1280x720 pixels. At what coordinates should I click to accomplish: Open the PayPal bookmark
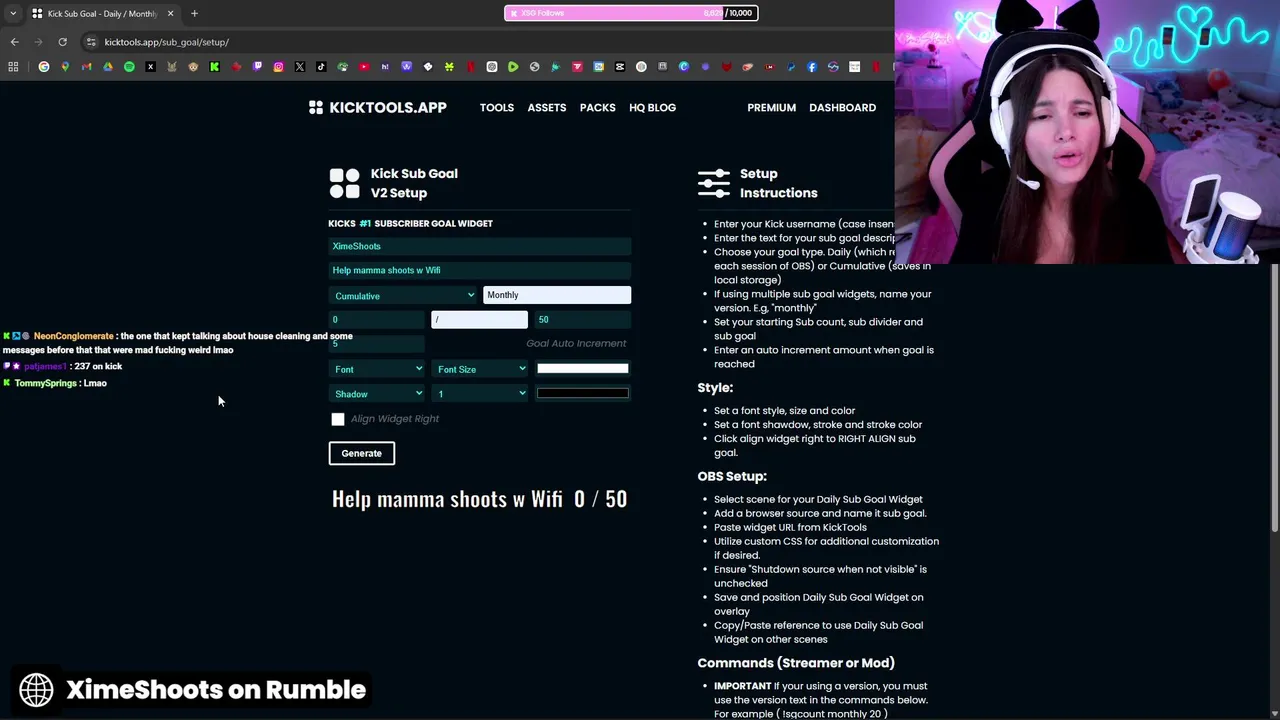(x=790, y=67)
